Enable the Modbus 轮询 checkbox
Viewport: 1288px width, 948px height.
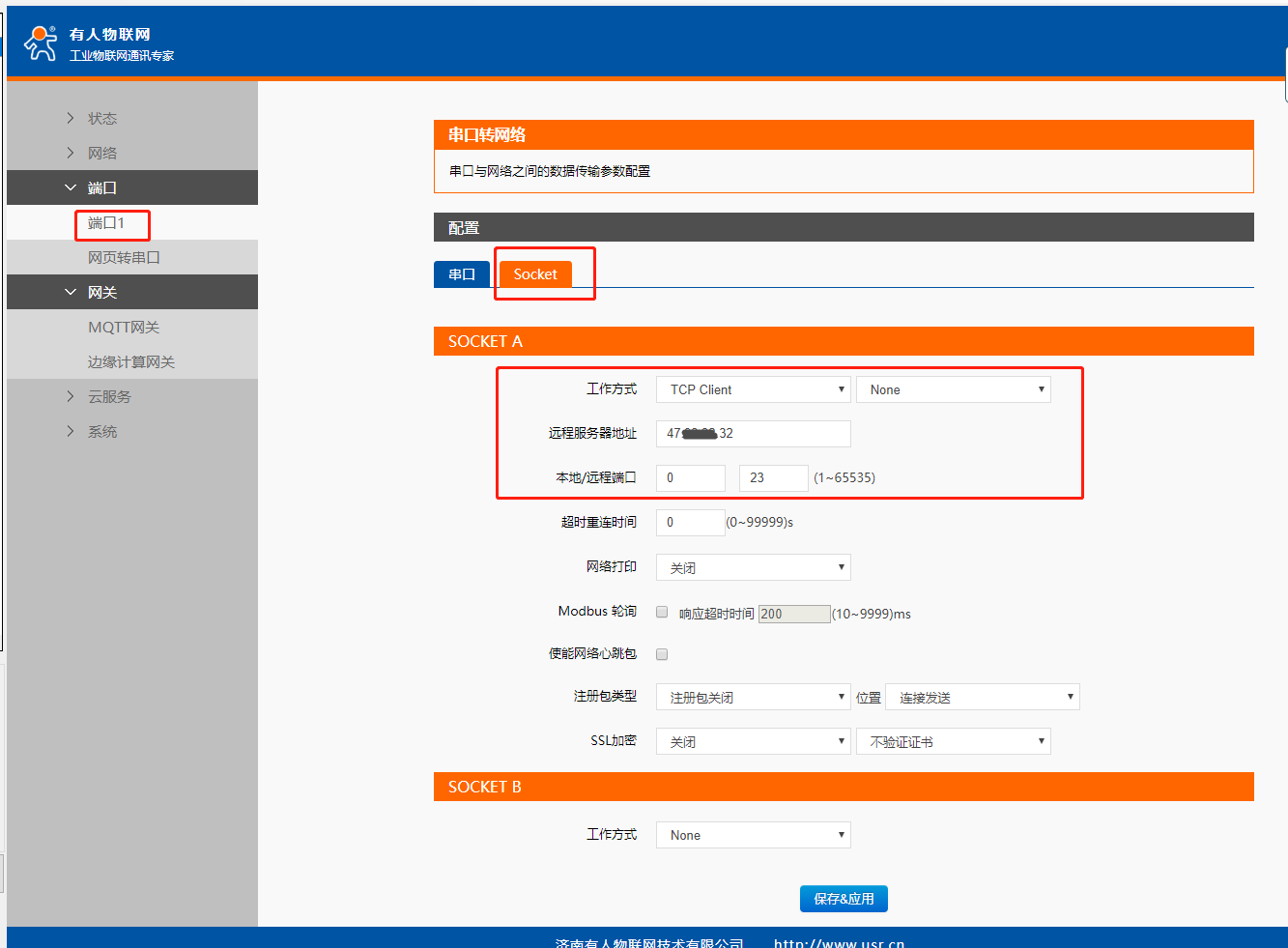[x=662, y=612]
